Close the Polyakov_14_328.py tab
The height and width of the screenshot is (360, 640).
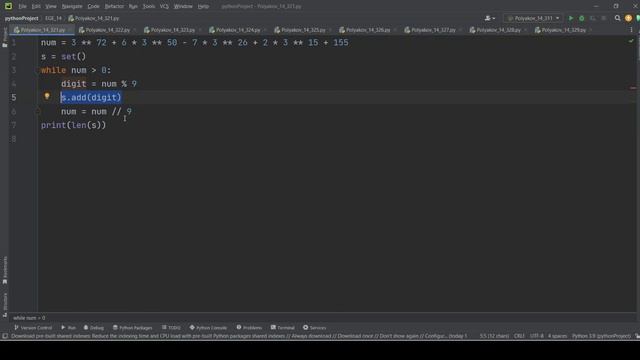click(x=525, y=30)
